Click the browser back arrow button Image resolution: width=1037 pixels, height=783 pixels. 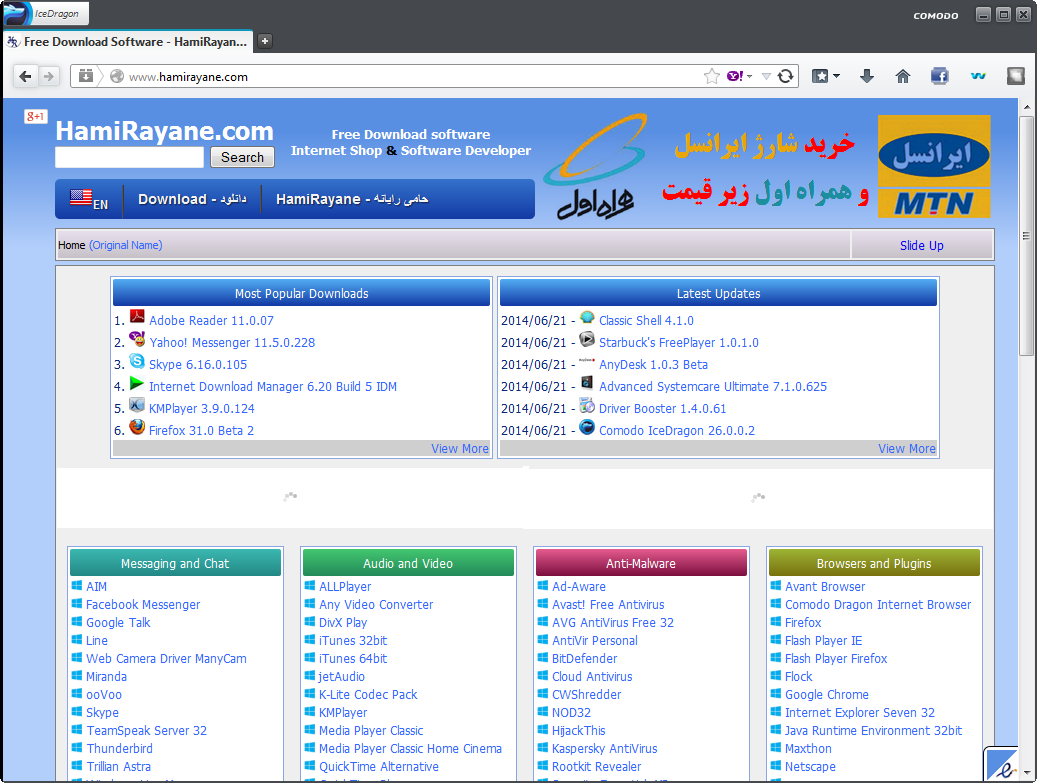click(x=26, y=76)
